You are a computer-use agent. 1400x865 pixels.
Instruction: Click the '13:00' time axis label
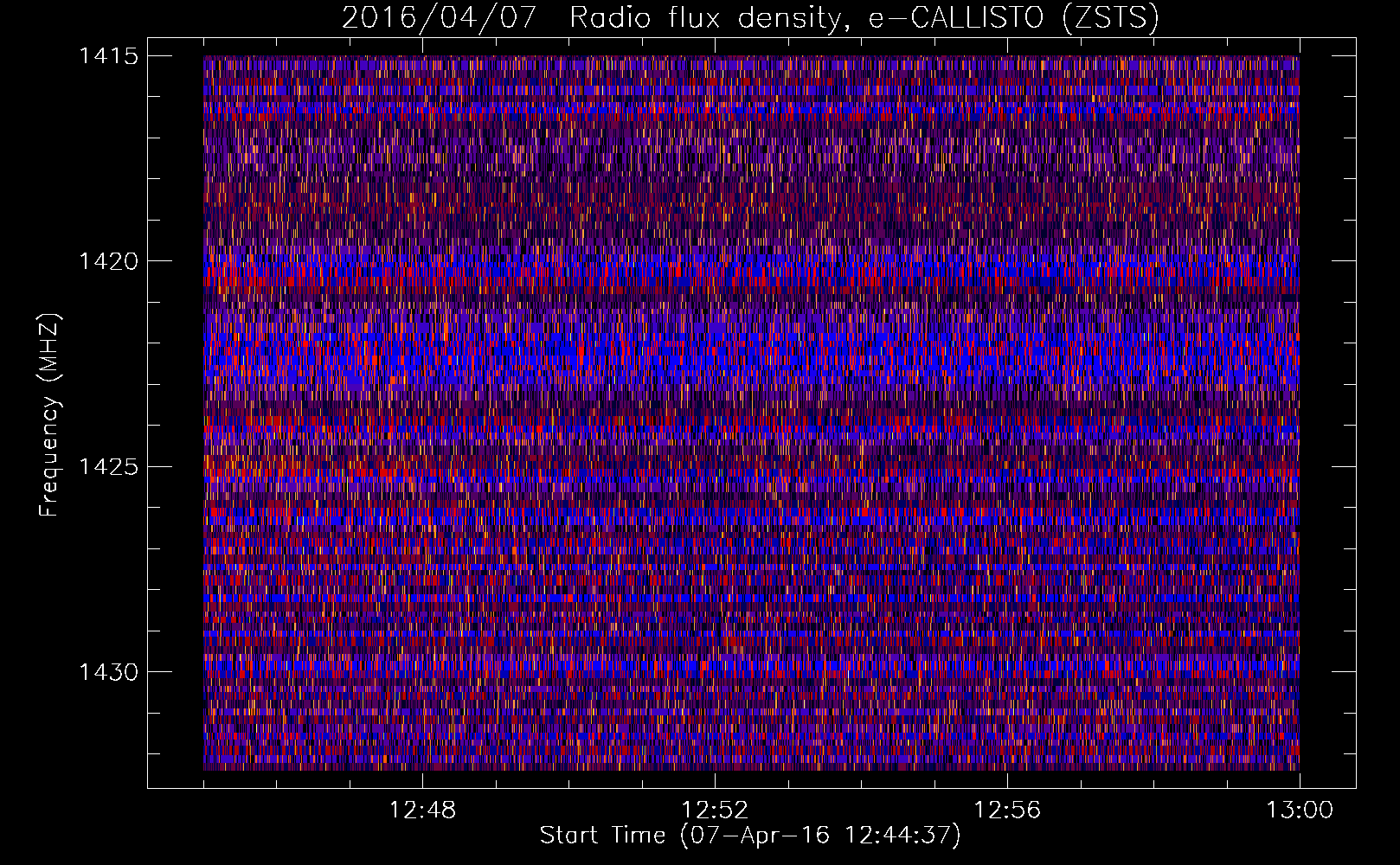tap(1300, 811)
